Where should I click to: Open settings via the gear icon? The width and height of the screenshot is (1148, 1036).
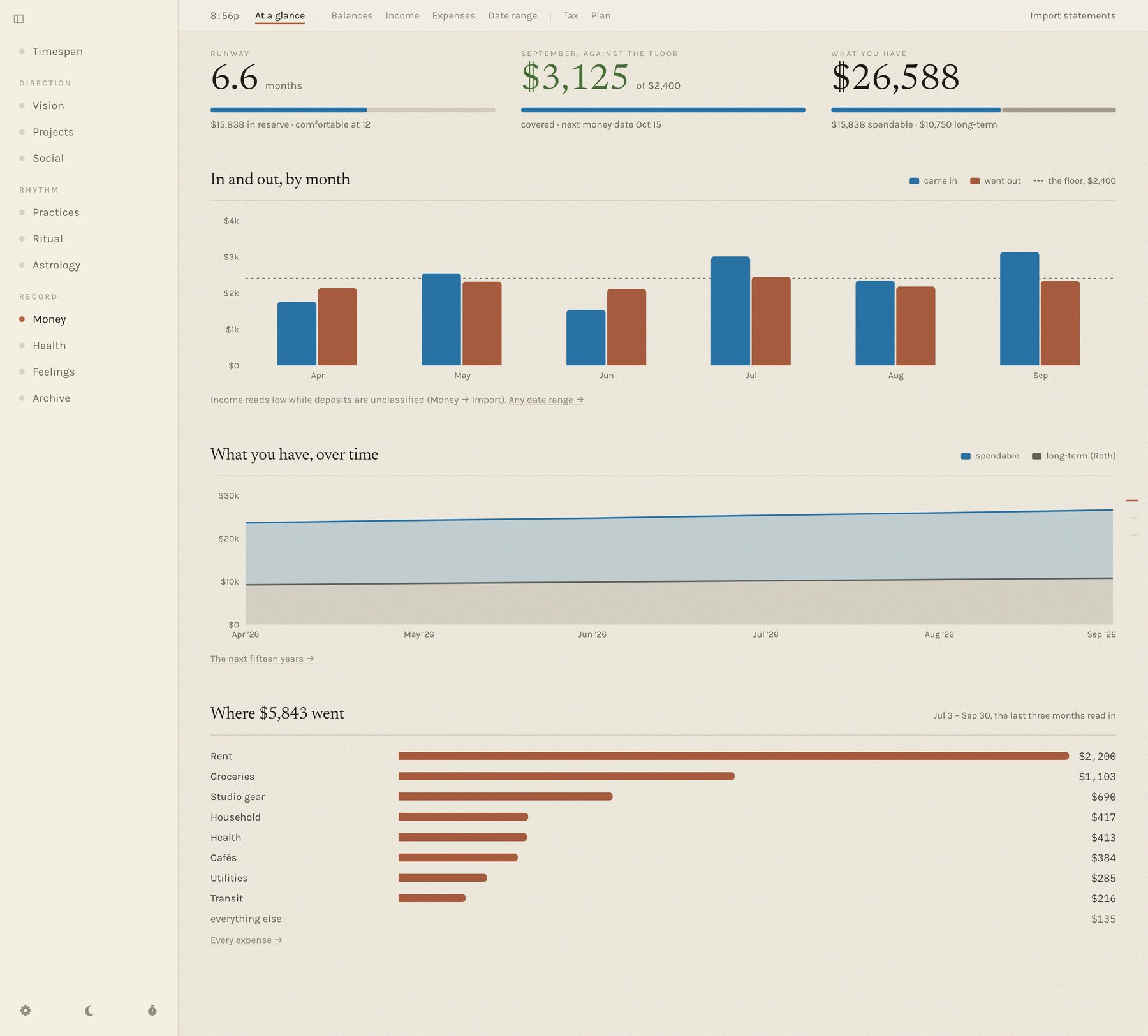[26, 1010]
